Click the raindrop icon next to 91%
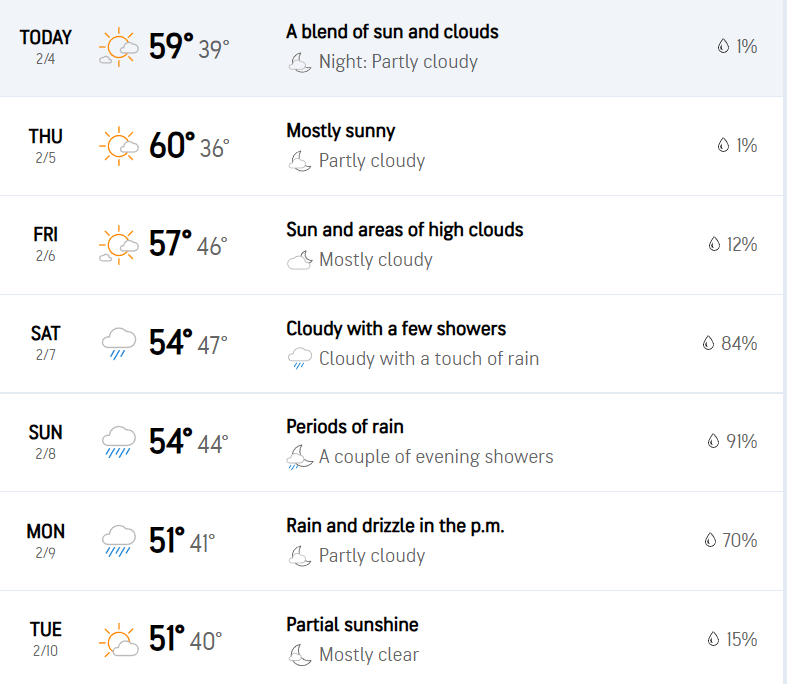Screen dimensions: 787x684 pos(713,441)
